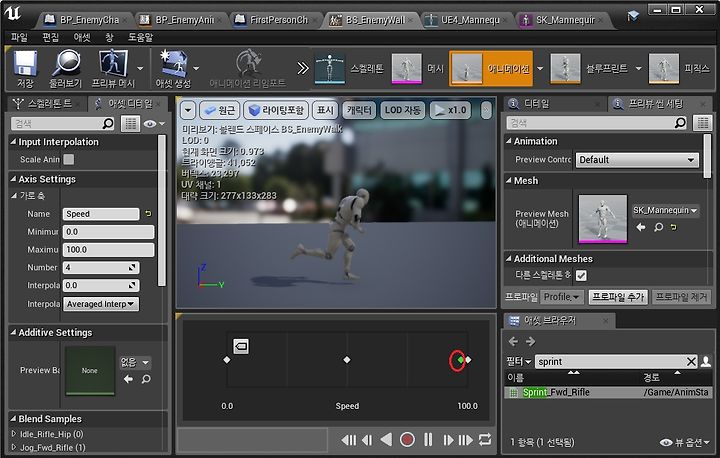Screen dimensions: 720x458
Task: Click 프로파일 추가 (Add Profile) button
Action: click(x=618, y=297)
